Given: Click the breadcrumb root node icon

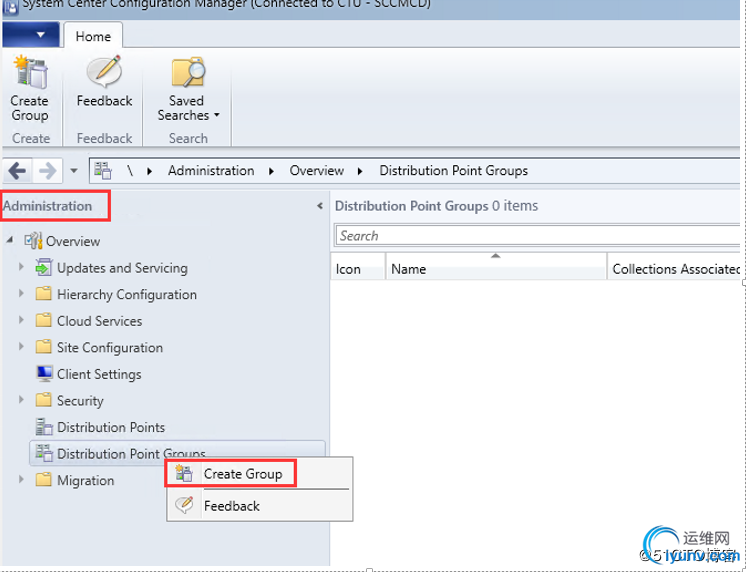Looking at the screenshot, I should point(103,170).
